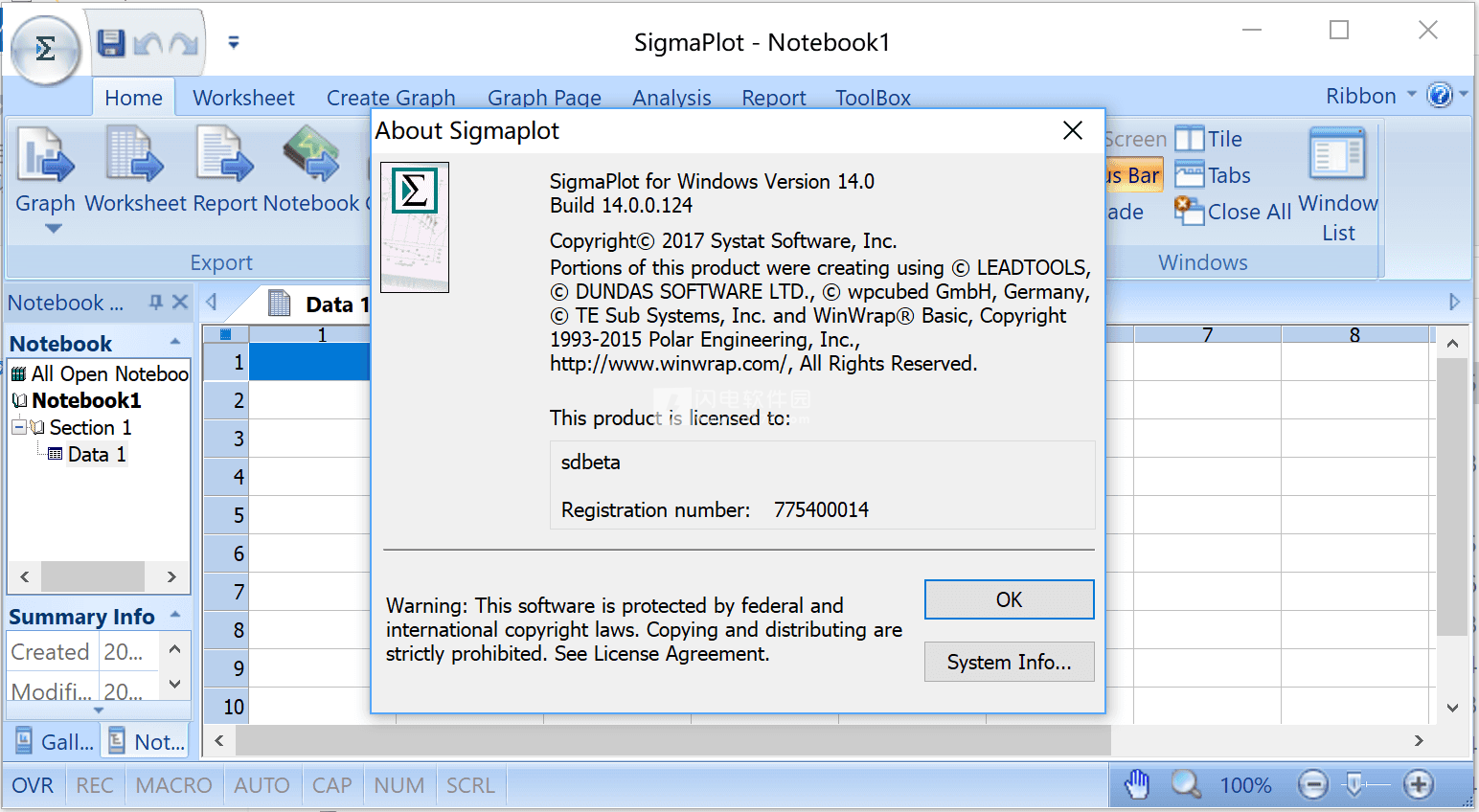The height and width of the screenshot is (812, 1479).
Task: Toggle the OVR overwrite mode indicator
Action: tap(33, 786)
